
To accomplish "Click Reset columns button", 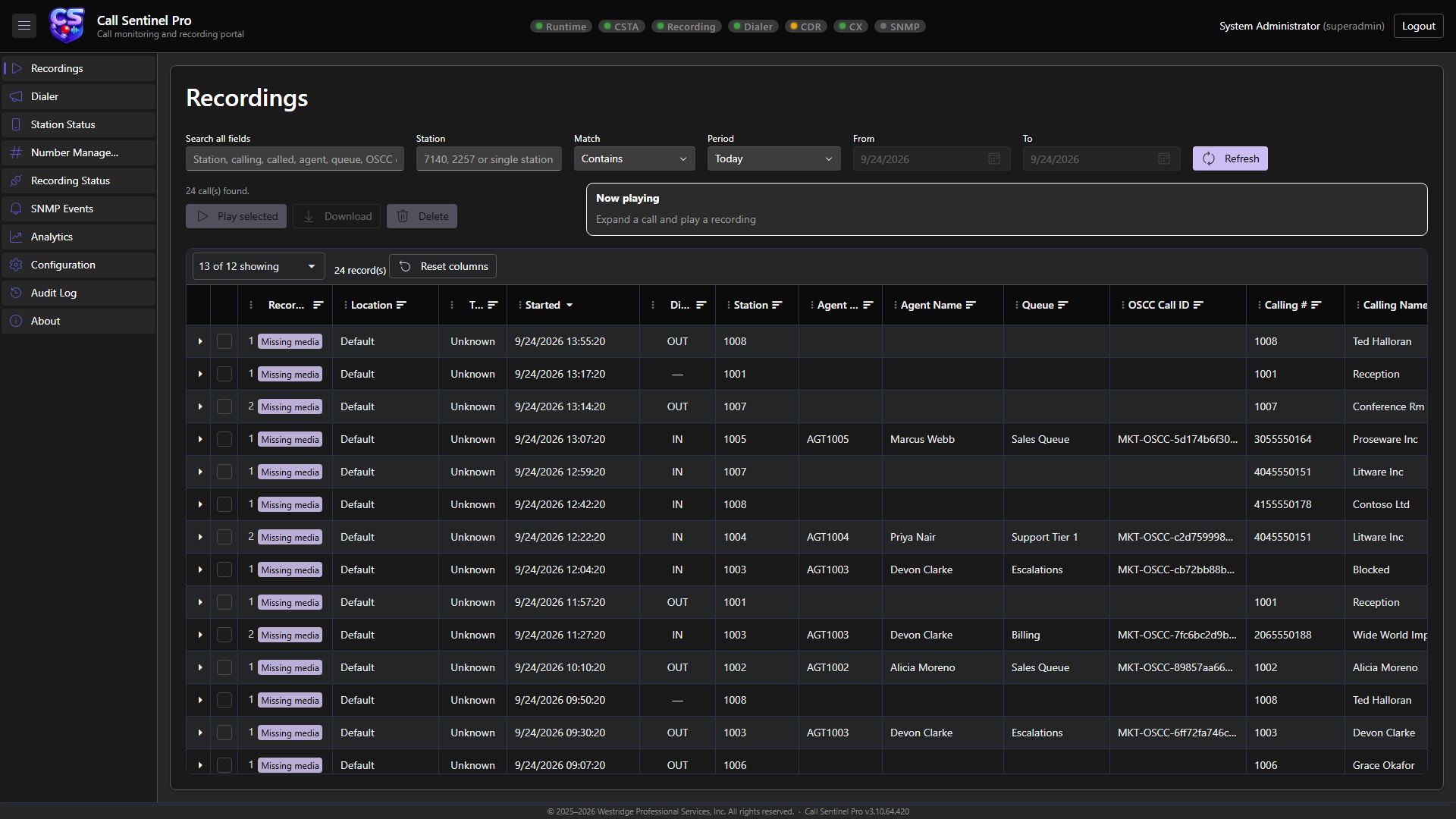I will (x=443, y=267).
